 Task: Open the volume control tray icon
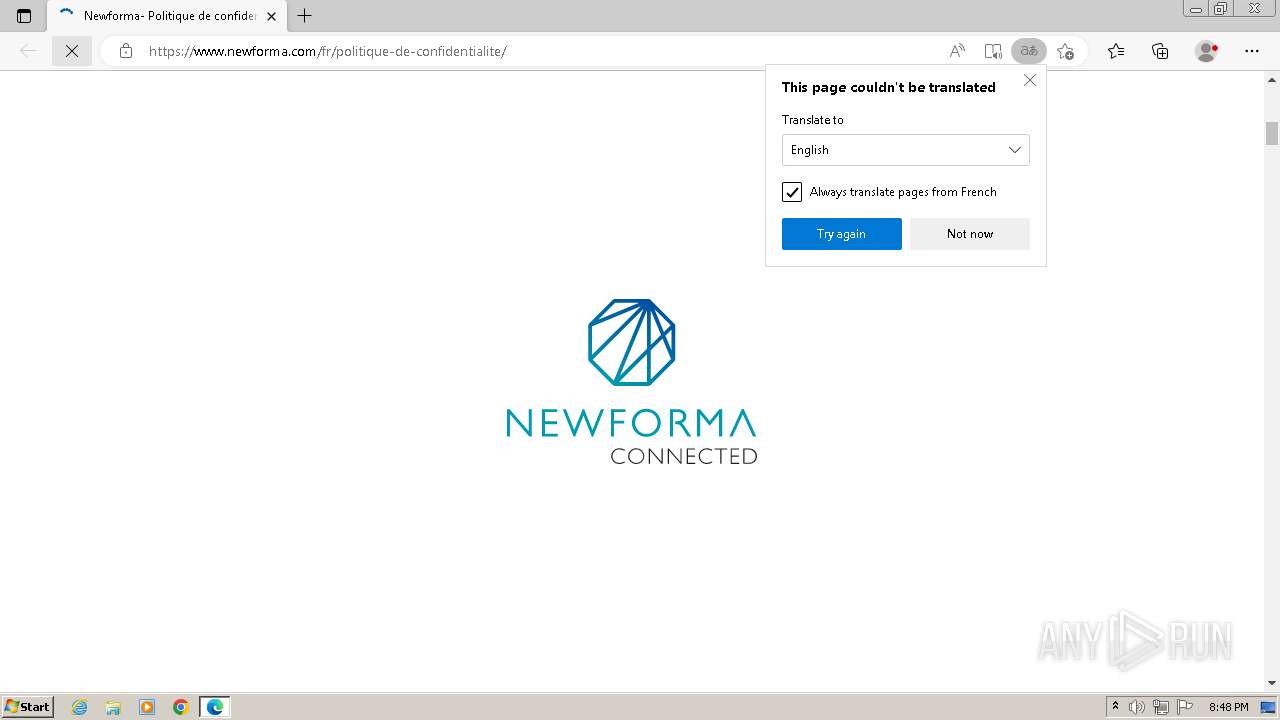[x=1137, y=707]
